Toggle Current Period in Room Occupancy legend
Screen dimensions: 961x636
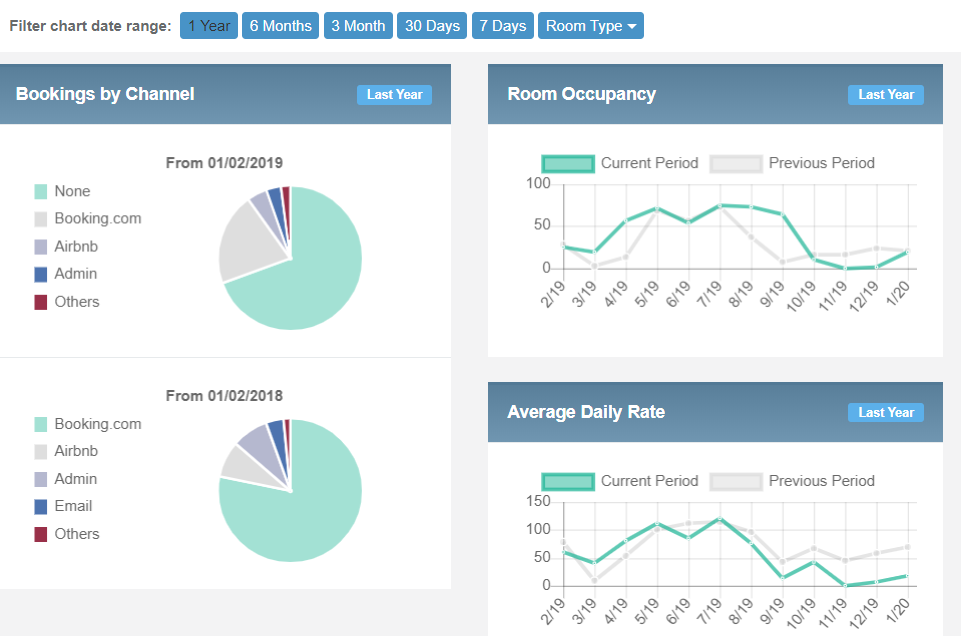620,164
